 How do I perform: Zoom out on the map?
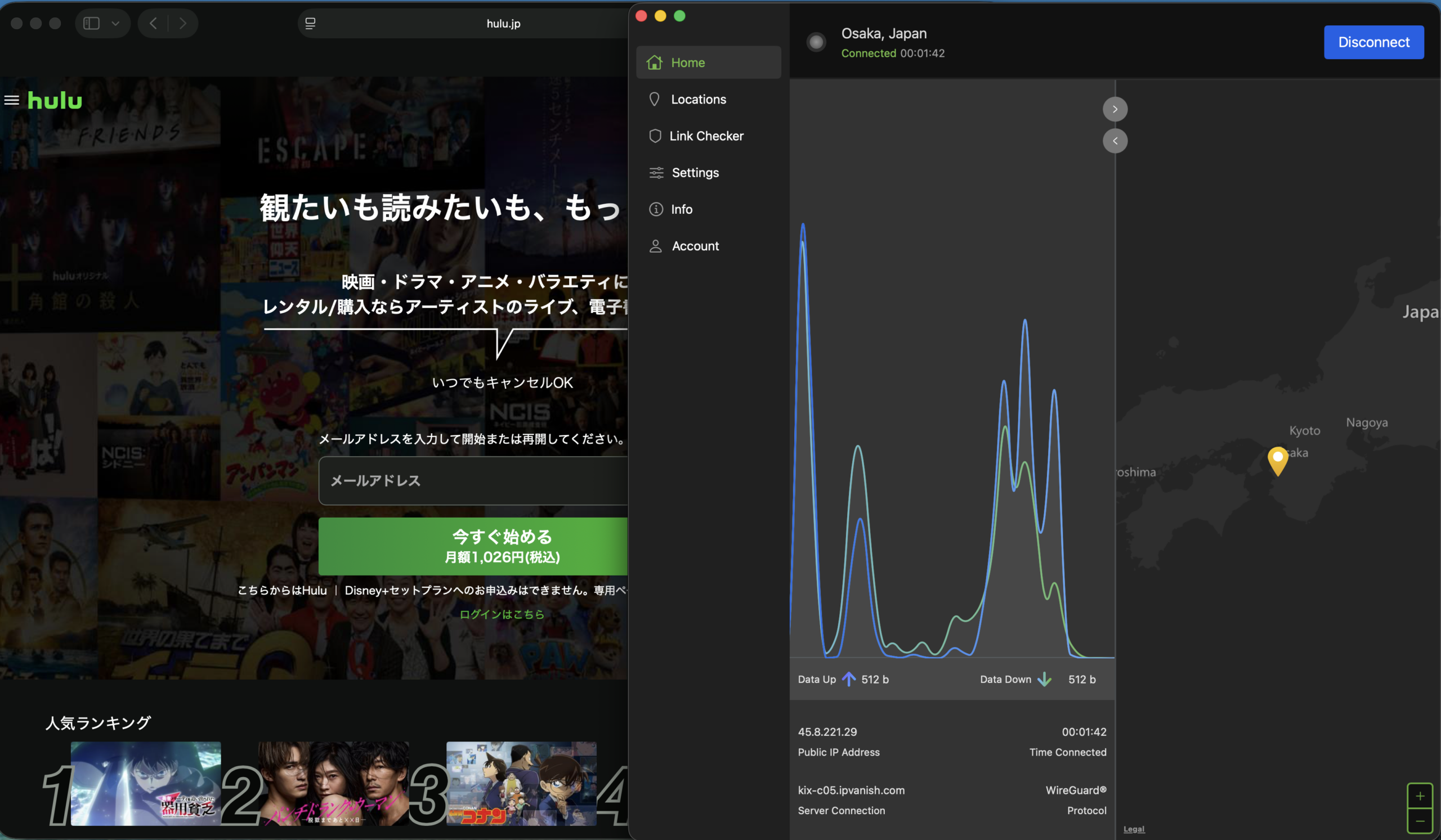coord(1419,820)
